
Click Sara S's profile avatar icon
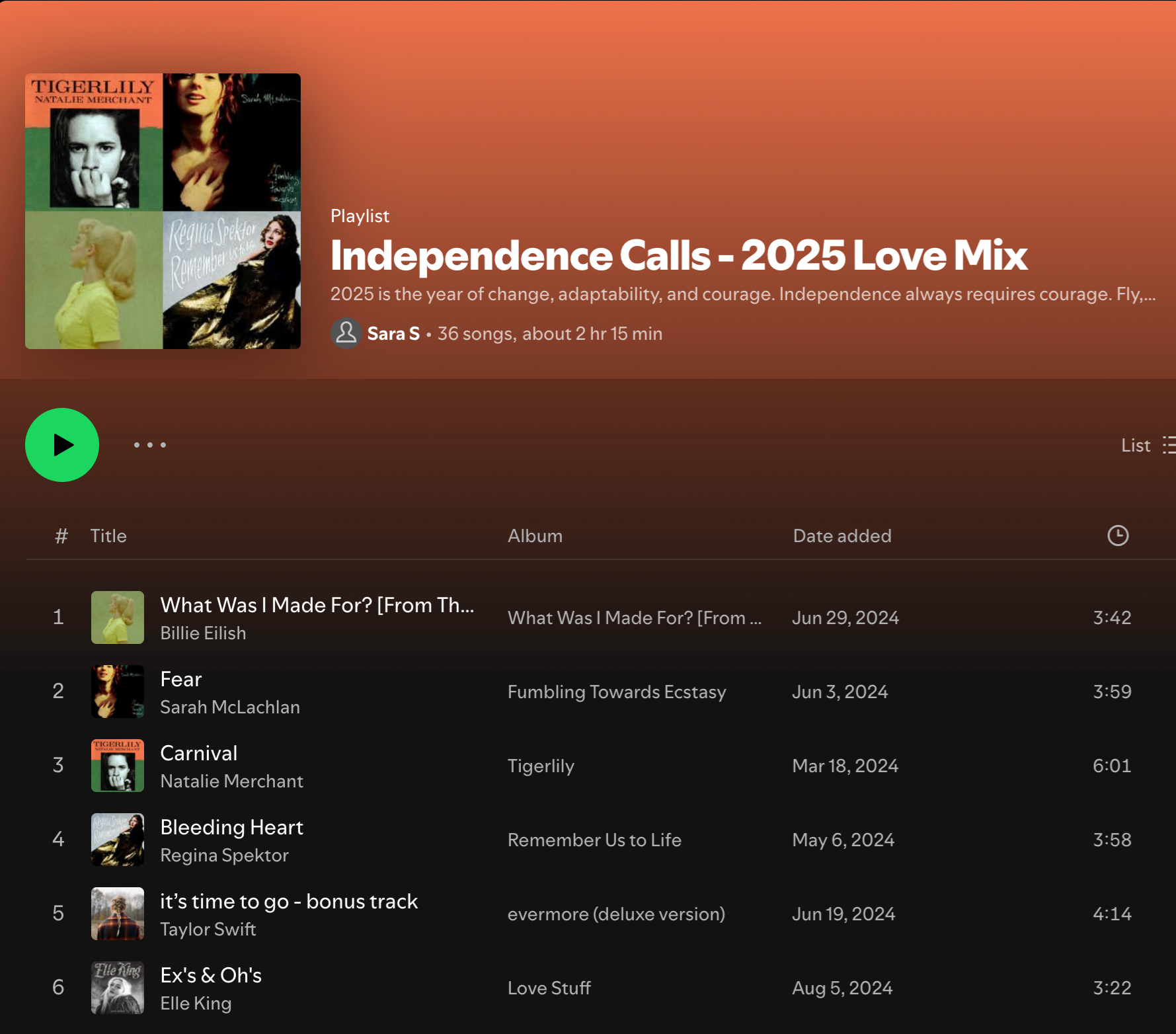coord(345,333)
